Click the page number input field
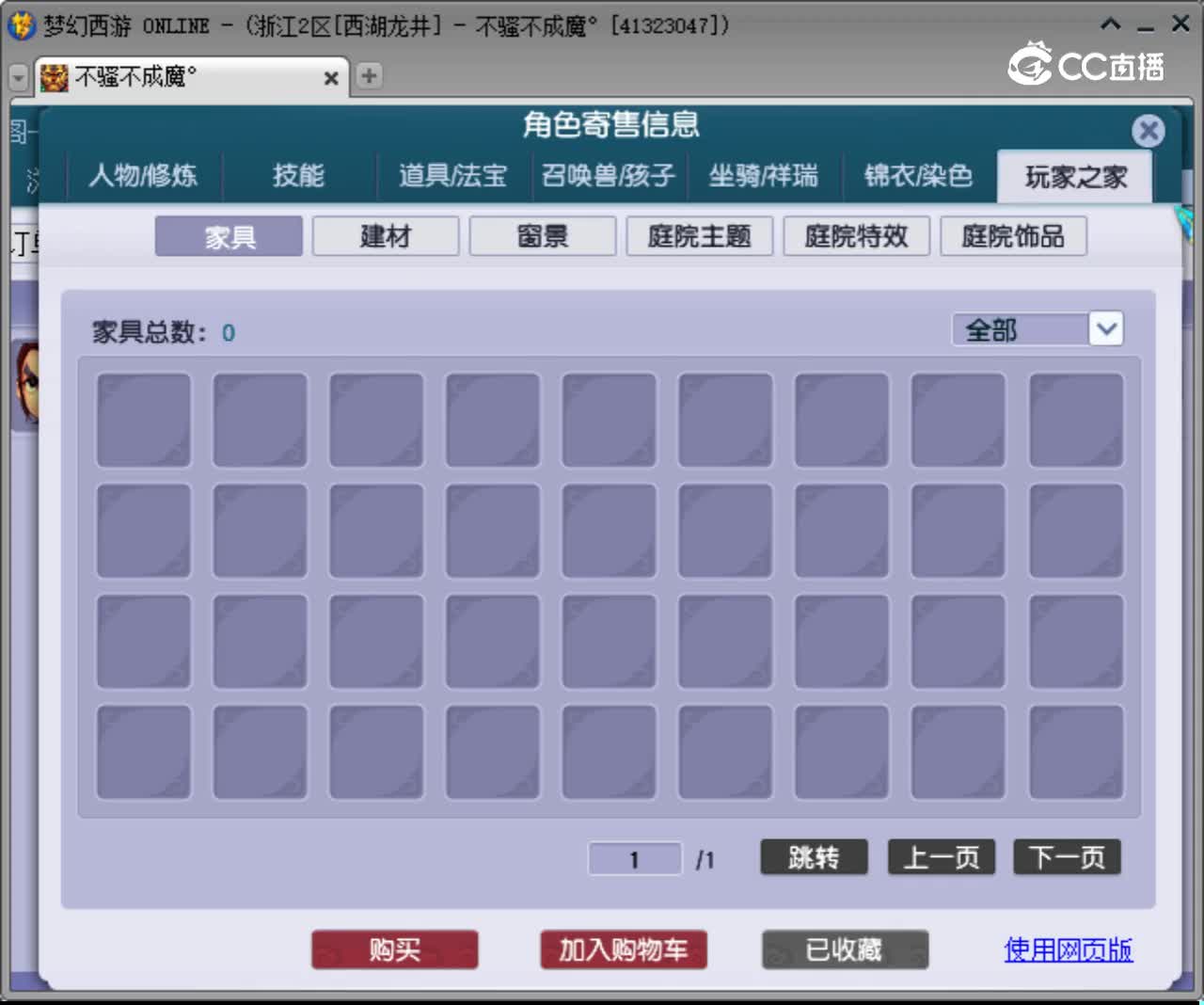1204x1005 pixels. pos(635,859)
